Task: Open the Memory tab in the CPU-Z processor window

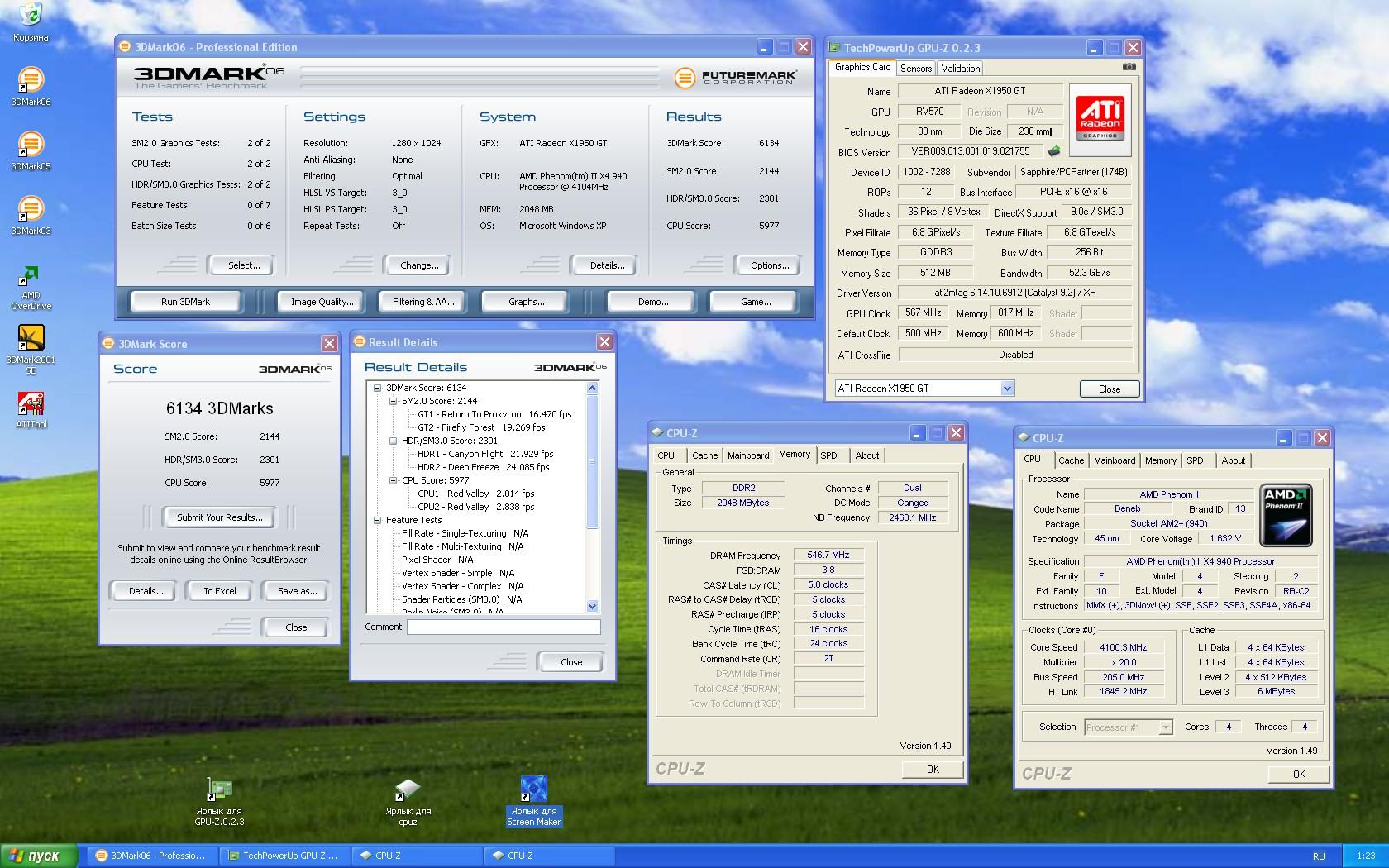Action: click(x=1160, y=460)
